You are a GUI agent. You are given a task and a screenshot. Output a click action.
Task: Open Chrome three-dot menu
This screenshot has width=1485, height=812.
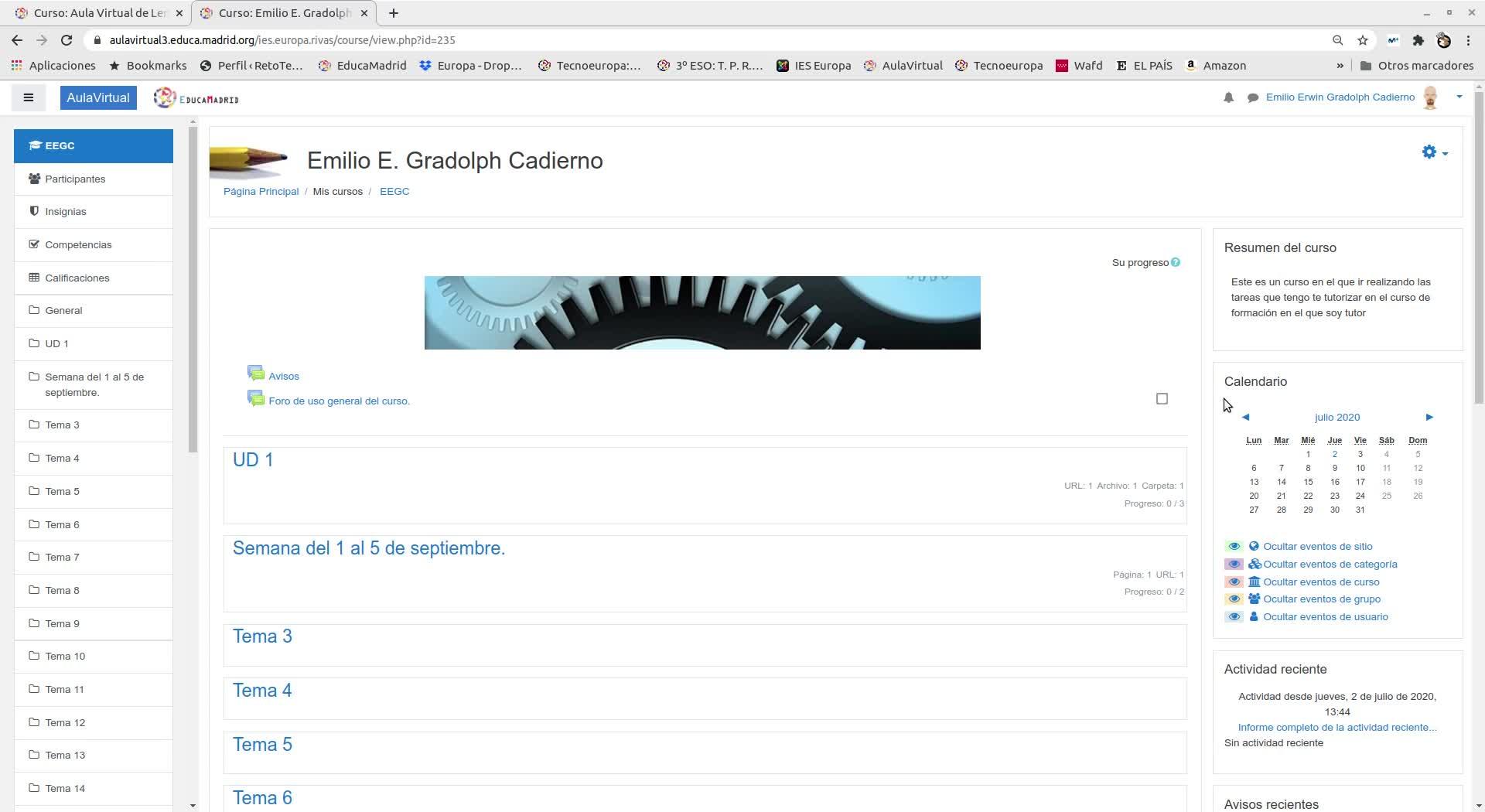pos(1468,40)
